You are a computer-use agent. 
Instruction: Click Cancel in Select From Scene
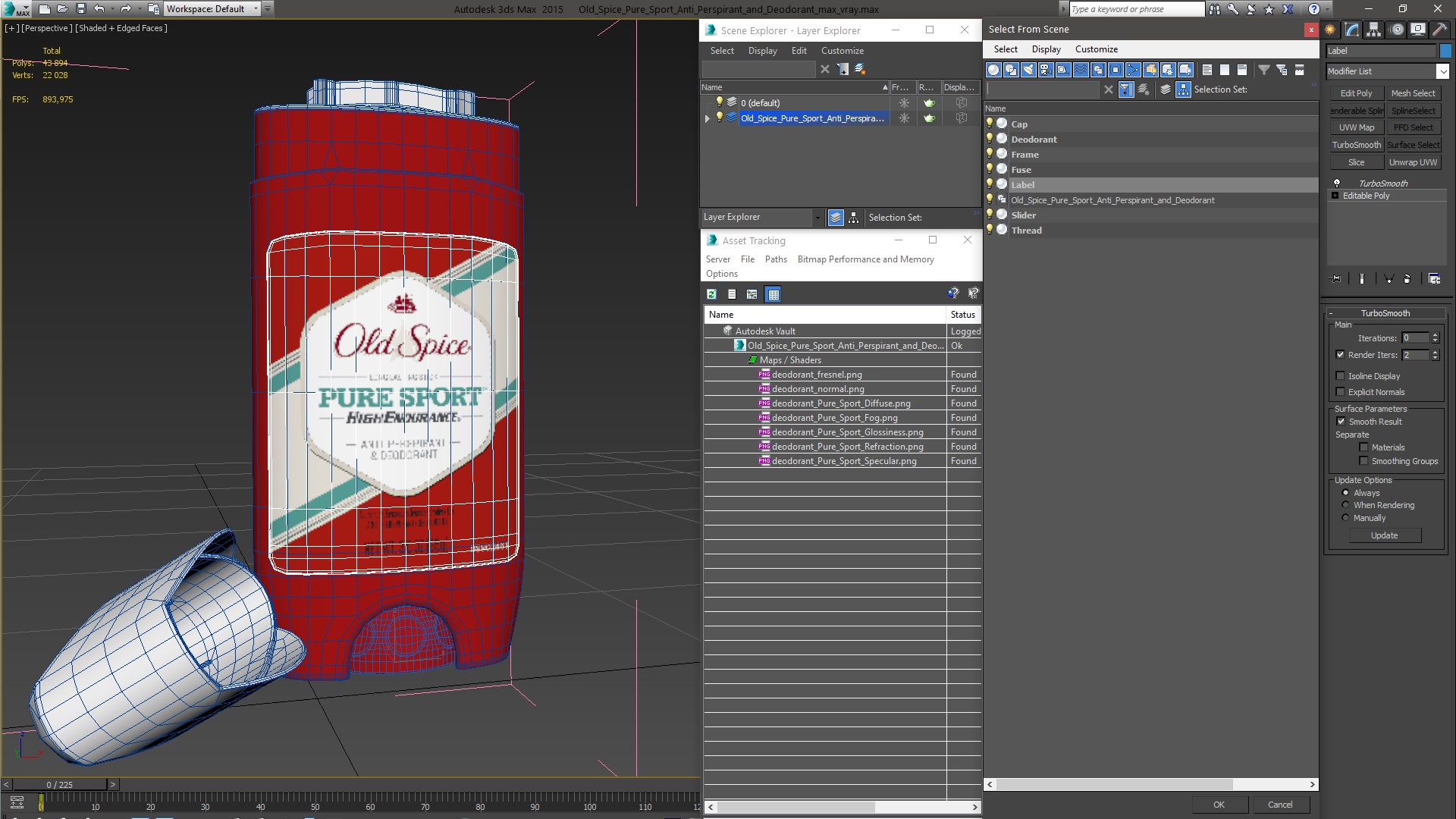(x=1280, y=805)
